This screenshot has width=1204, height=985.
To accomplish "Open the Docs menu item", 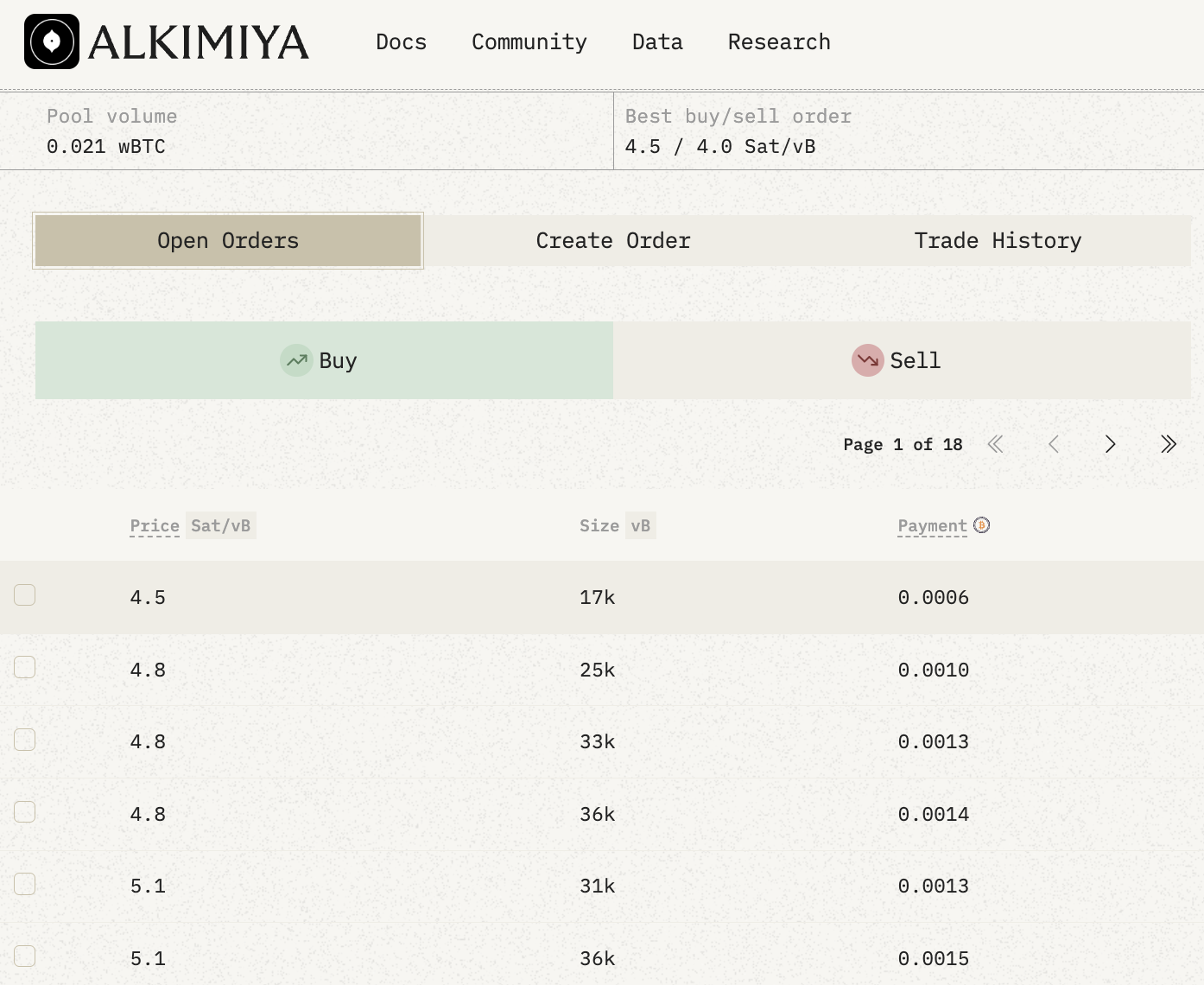I will pyautogui.click(x=401, y=41).
